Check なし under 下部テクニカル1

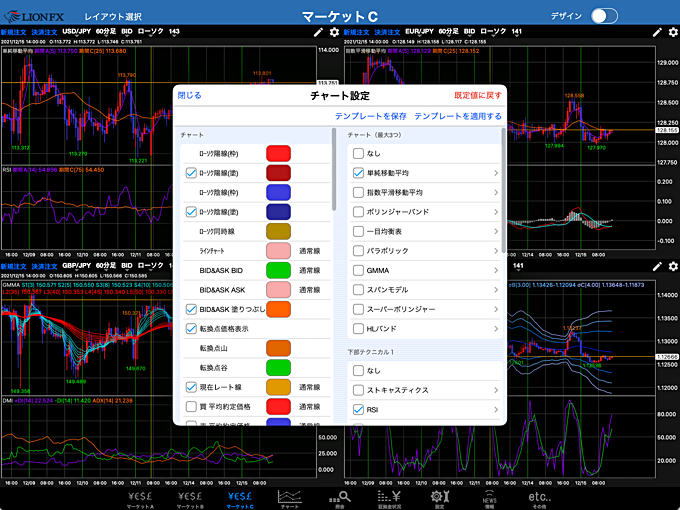point(358,370)
